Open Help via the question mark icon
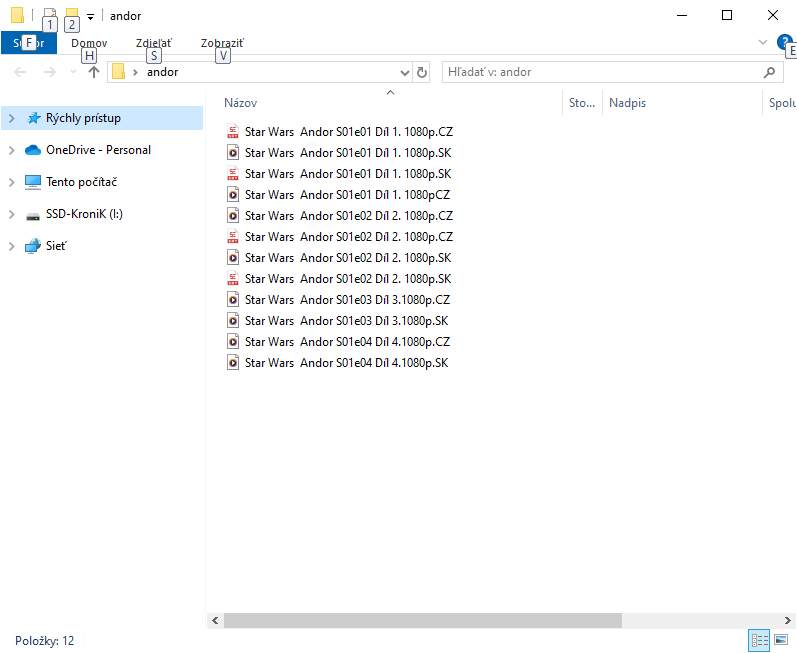 click(x=784, y=42)
